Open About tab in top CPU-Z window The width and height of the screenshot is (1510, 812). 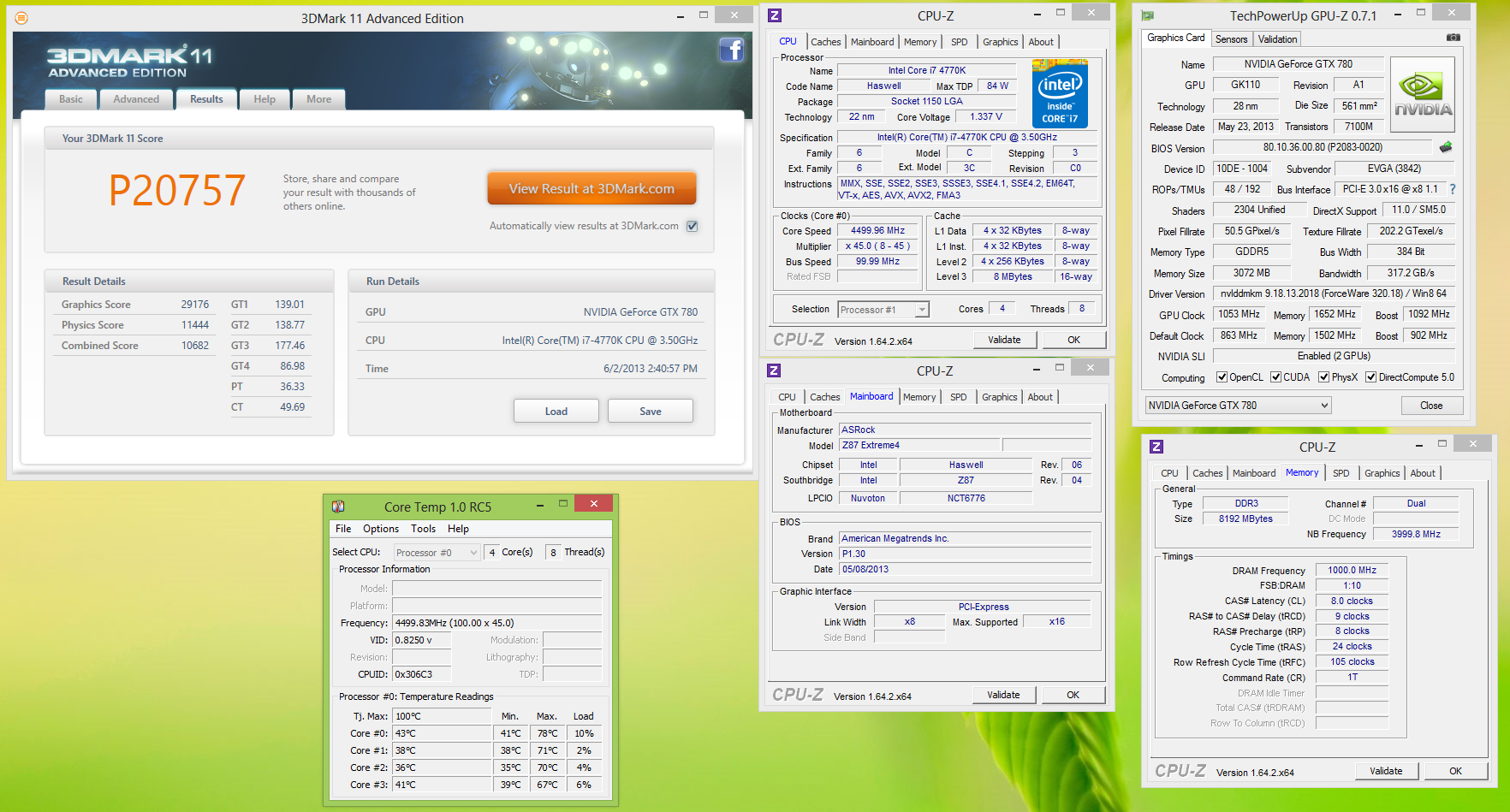[x=1041, y=42]
